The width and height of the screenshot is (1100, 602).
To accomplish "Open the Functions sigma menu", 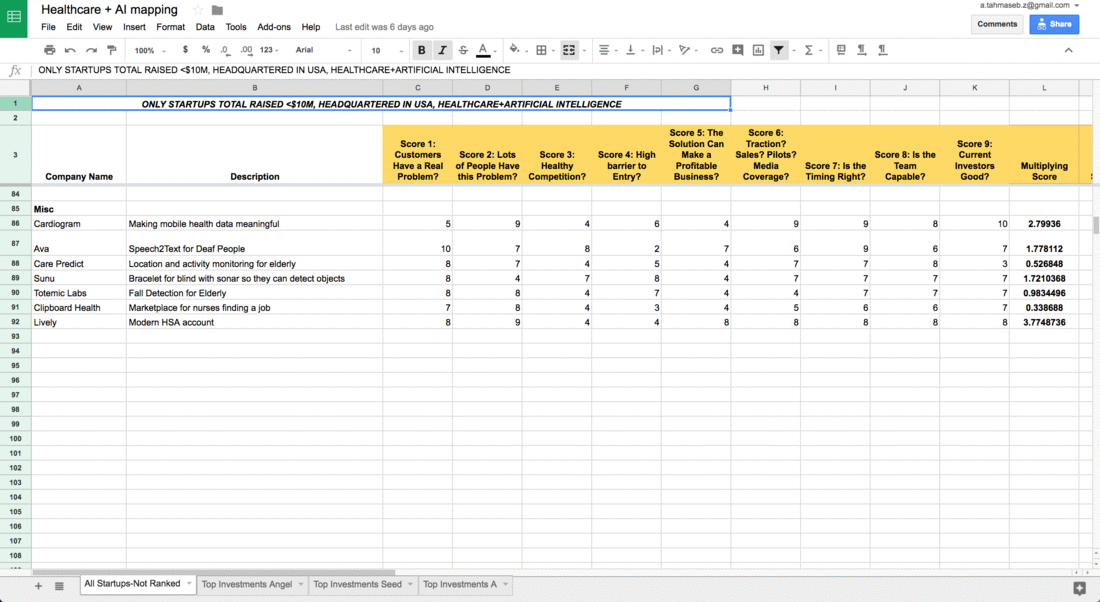I will (809, 50).
